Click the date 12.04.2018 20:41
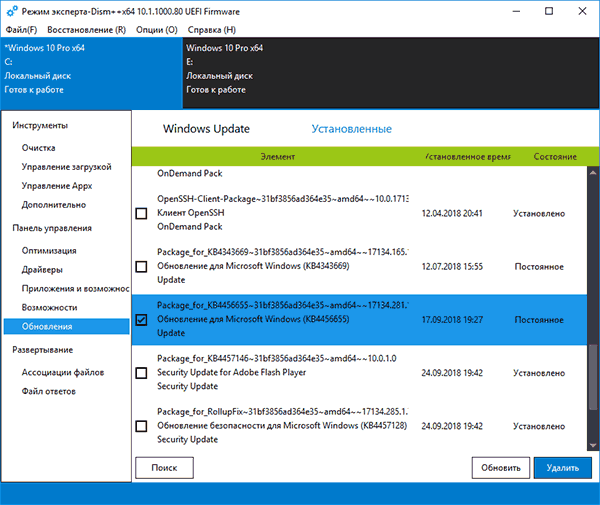This screenshot has height=505, width=600. tap(452, 213)
